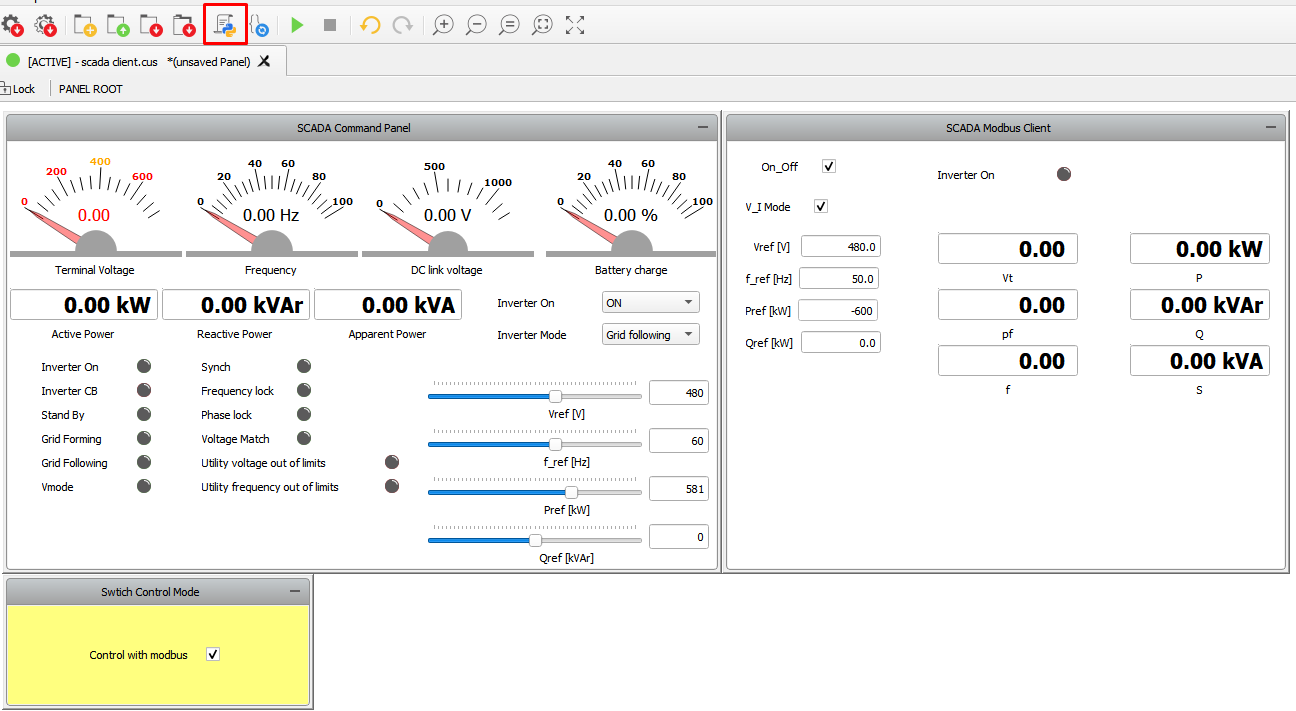Click the fullscreen expand arrows icon
Viewport: 1296px width, 711px height.
[575, 25]
